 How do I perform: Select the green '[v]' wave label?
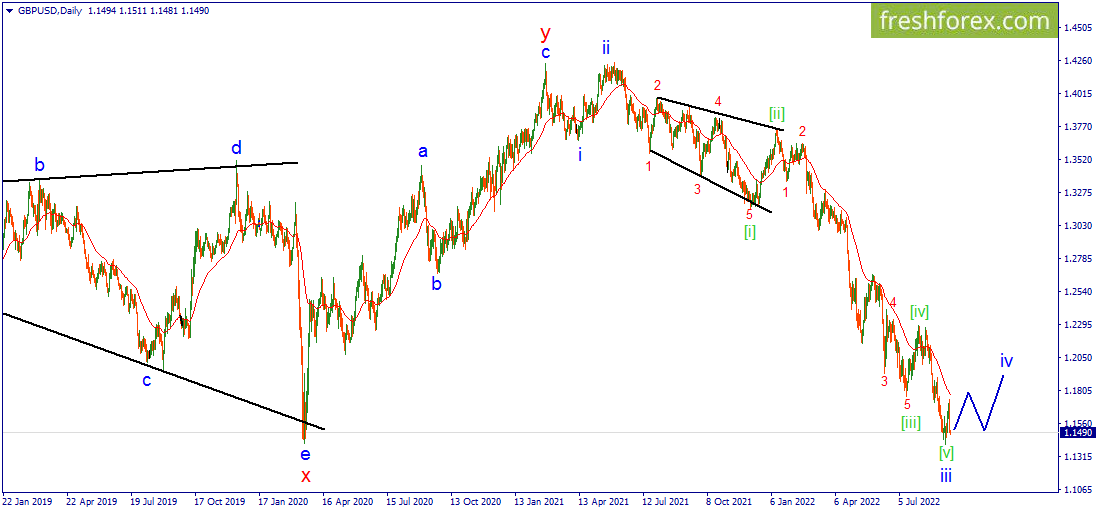[947, 453]
